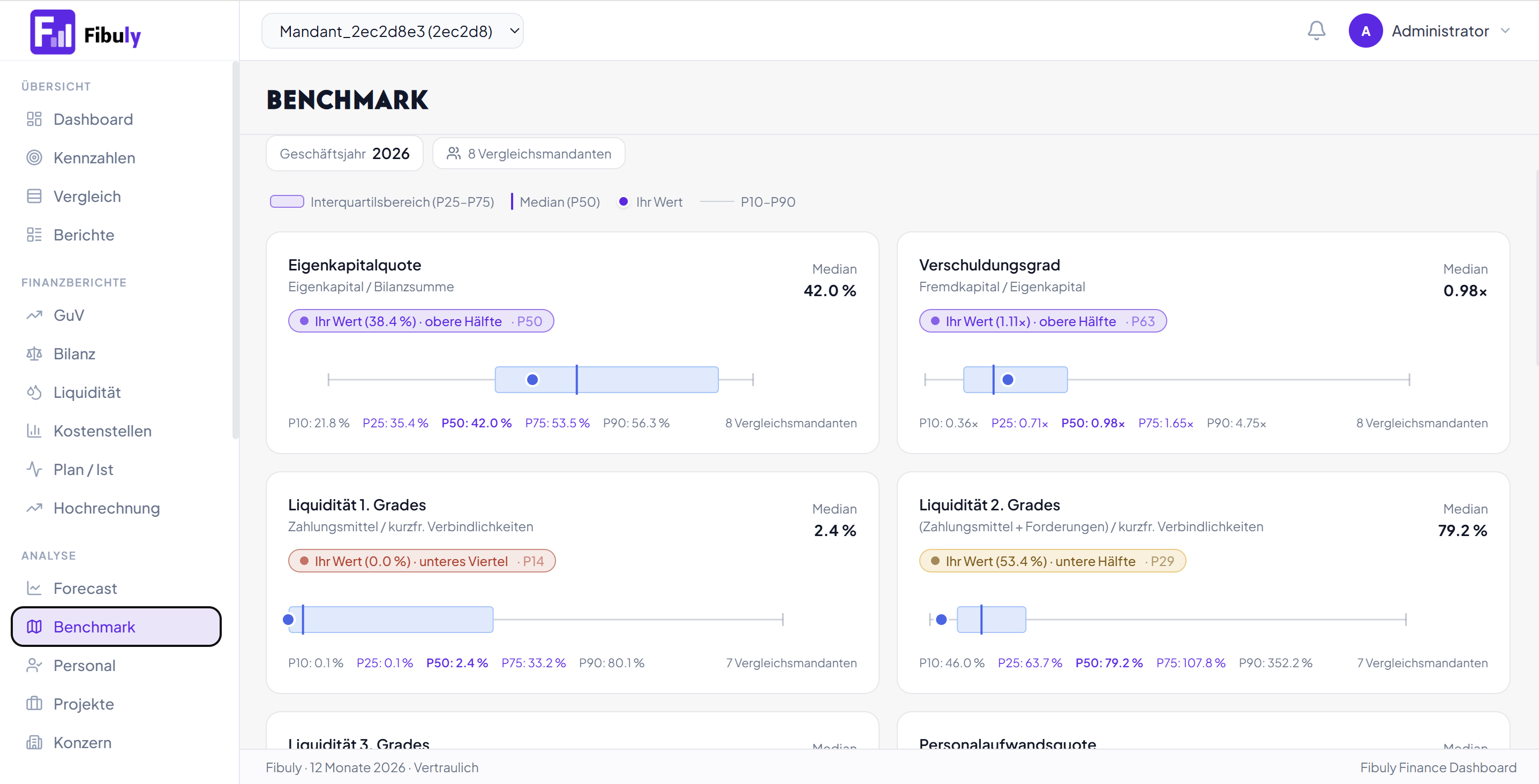
Task: Click the P90: 352.2 % label
Action: 1275,663
